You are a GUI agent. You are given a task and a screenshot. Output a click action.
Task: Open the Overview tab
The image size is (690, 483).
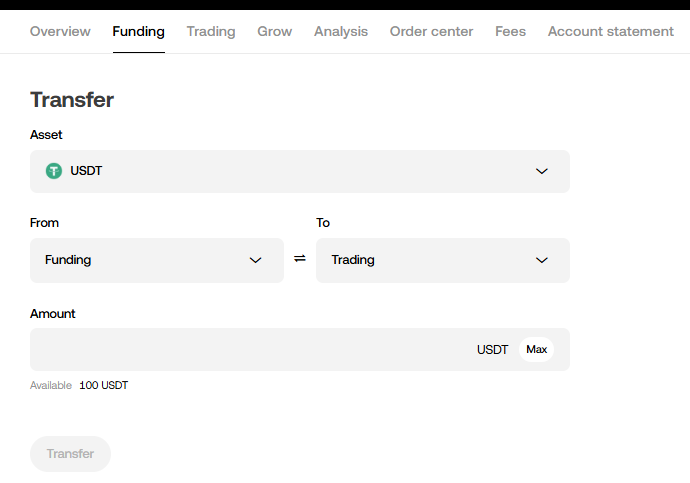point(60,31)
